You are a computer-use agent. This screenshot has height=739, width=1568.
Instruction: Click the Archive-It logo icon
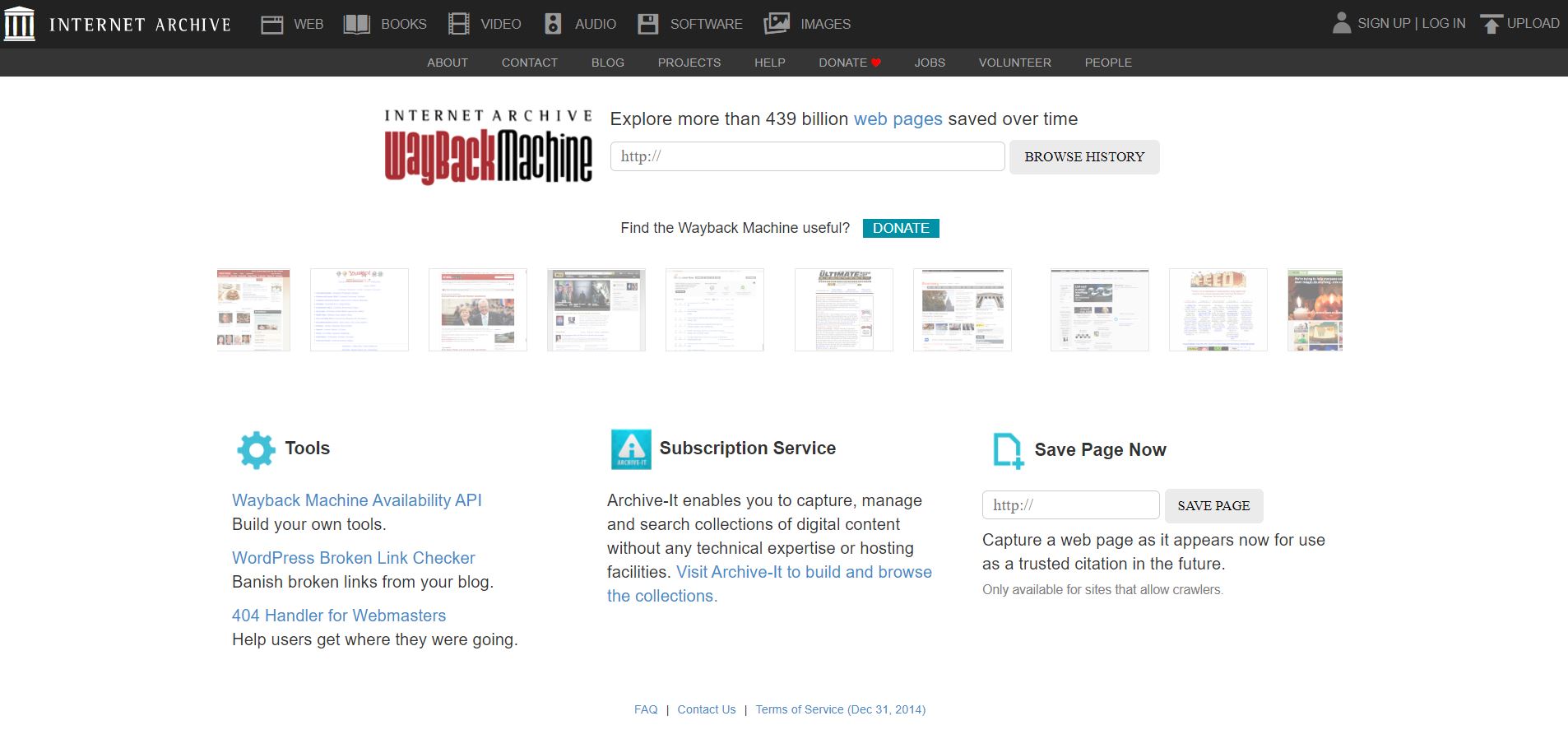[631, 449]
